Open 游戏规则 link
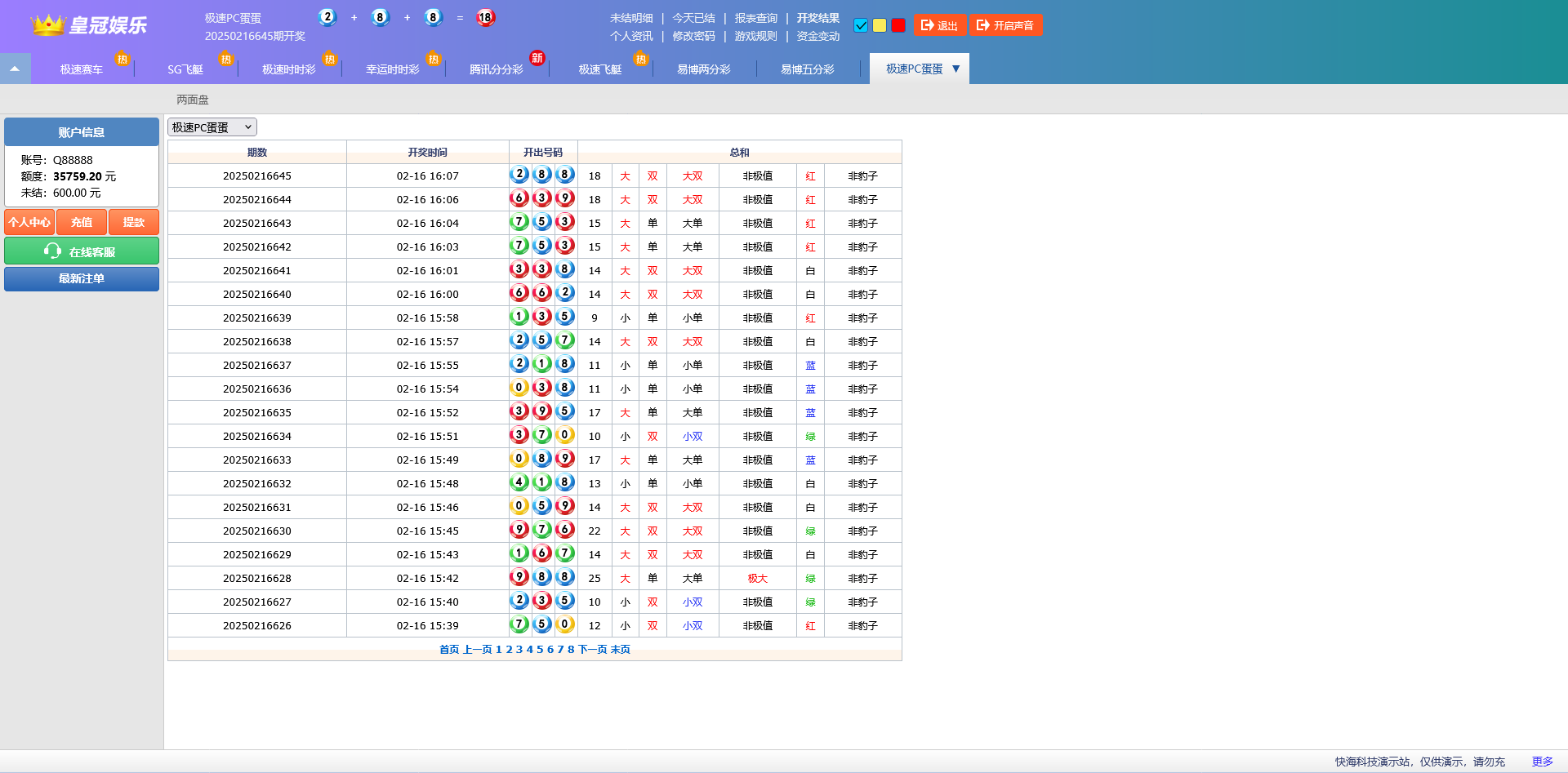Viewport: 1568px width, 773px height. click(x=756, y=36)
